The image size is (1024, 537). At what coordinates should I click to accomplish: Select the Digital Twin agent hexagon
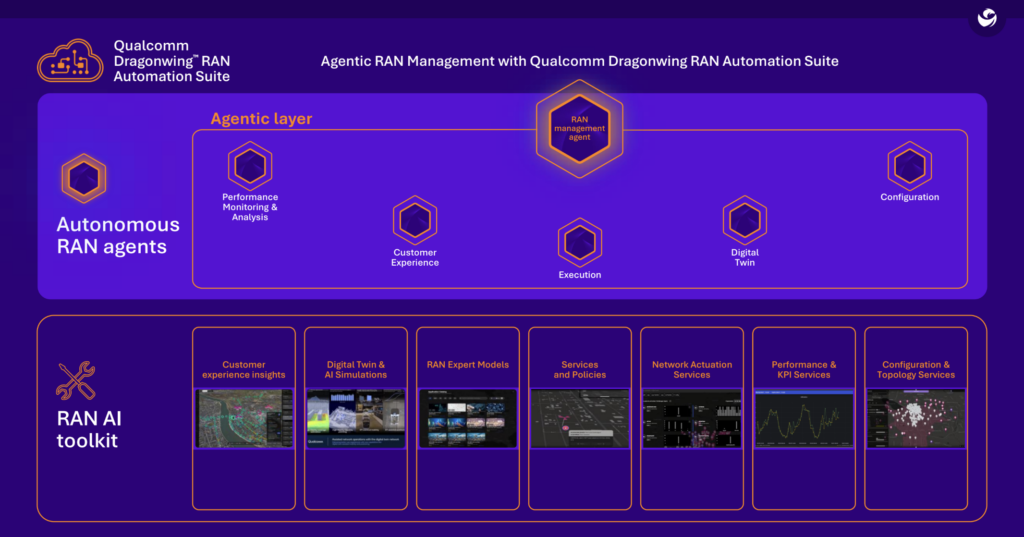coord(744,220)
